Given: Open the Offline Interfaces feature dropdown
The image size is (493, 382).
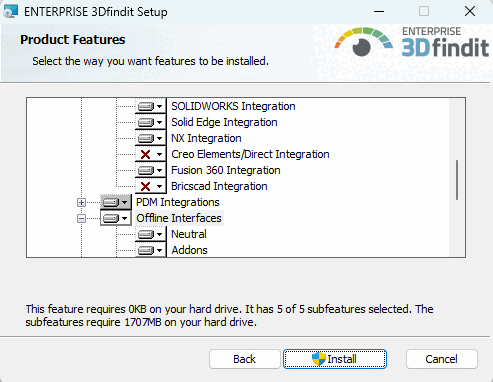Looking at the screenshot, I should (x=116, y=218).
